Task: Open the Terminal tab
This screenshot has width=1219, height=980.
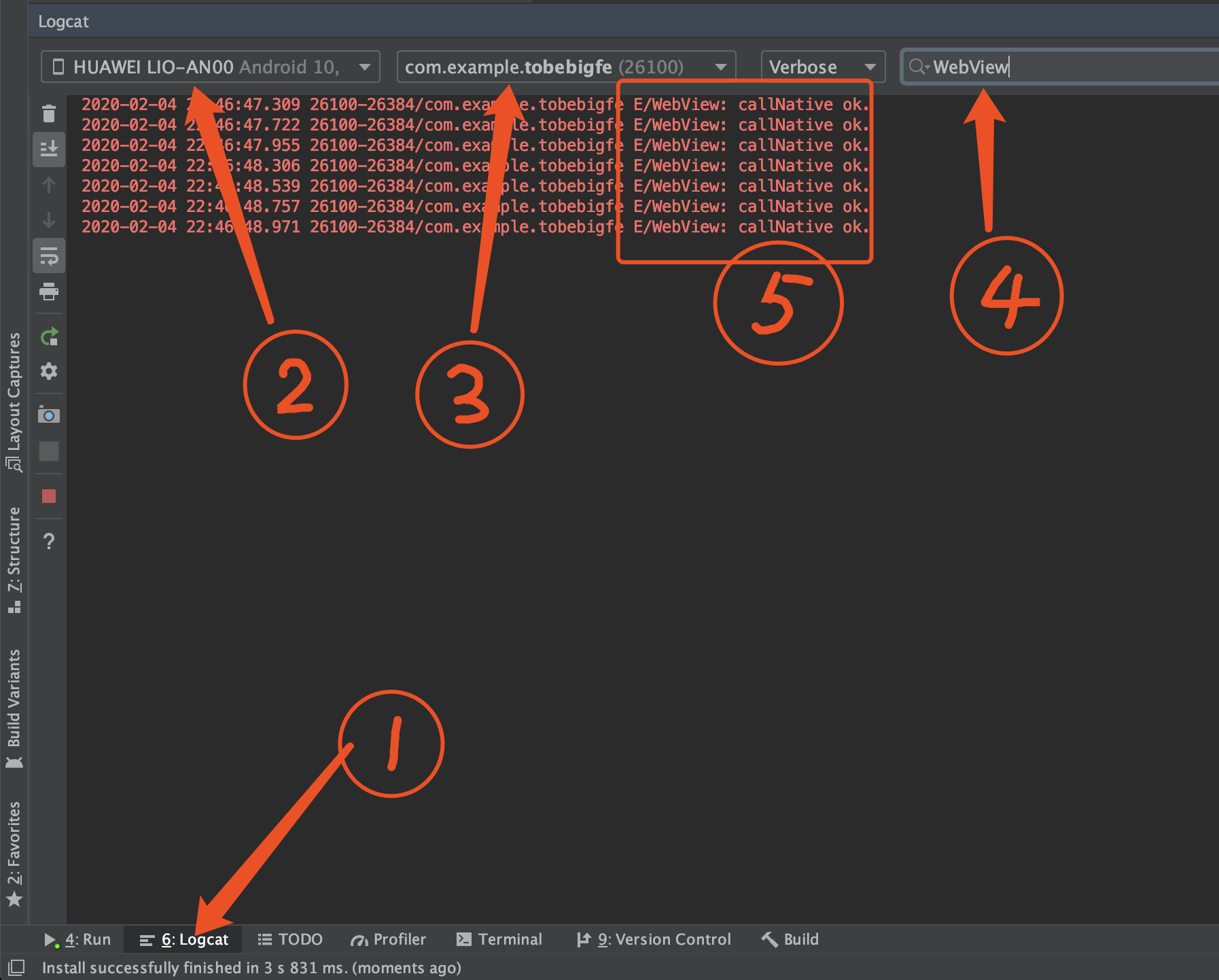Action: [x=499, y=939]
